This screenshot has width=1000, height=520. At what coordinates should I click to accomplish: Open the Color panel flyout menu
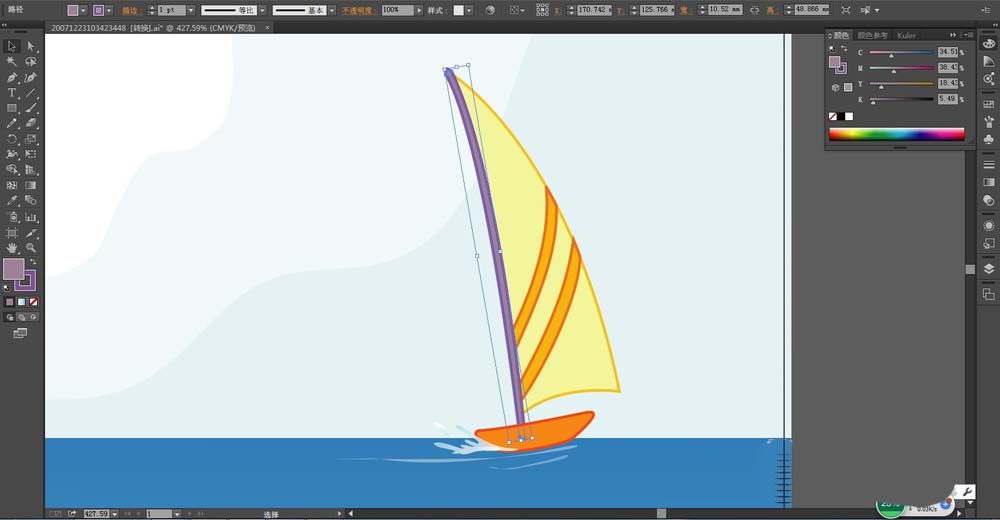click(968, 35)
